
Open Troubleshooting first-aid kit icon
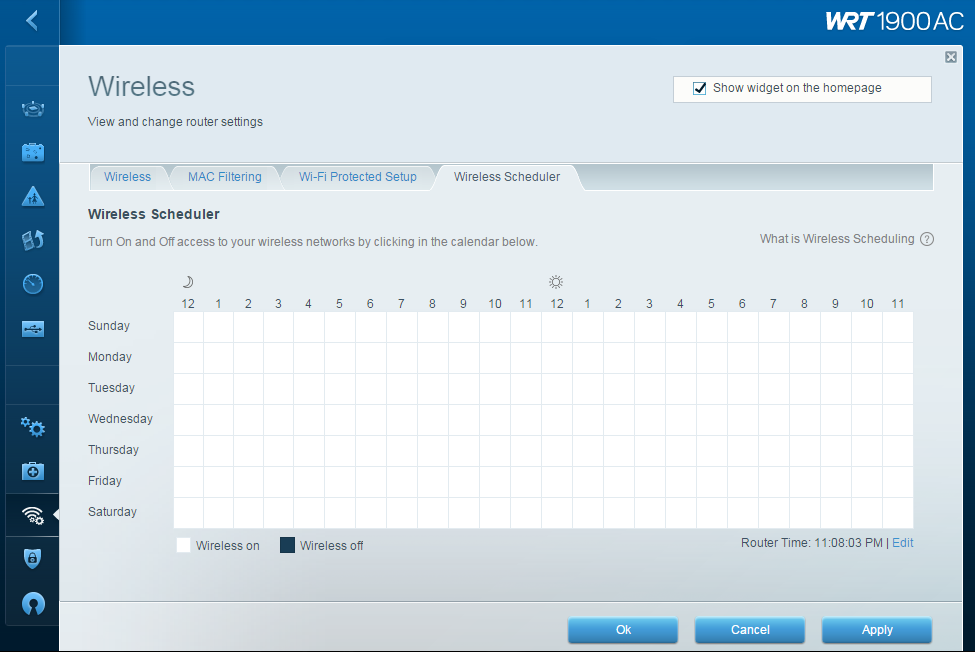[32, 471]
